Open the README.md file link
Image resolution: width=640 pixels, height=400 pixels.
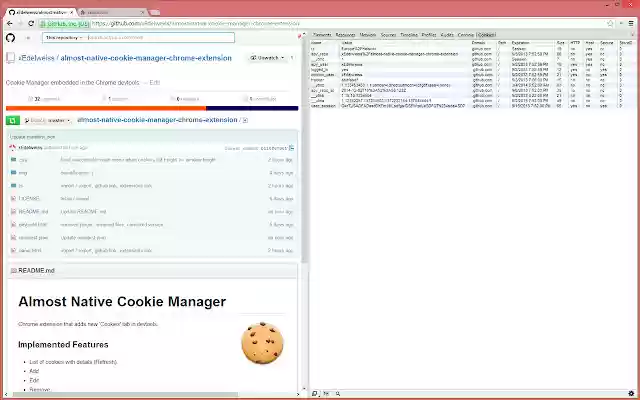[33, 211]
